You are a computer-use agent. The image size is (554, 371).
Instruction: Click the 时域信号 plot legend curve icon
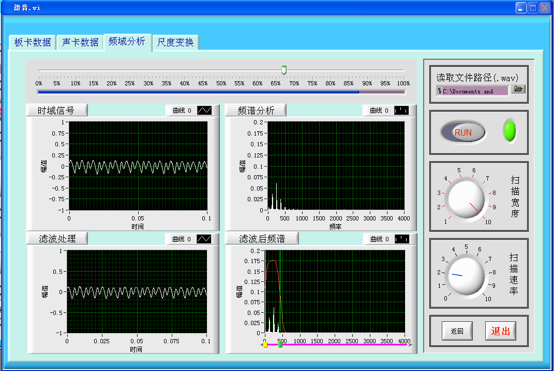204,111
